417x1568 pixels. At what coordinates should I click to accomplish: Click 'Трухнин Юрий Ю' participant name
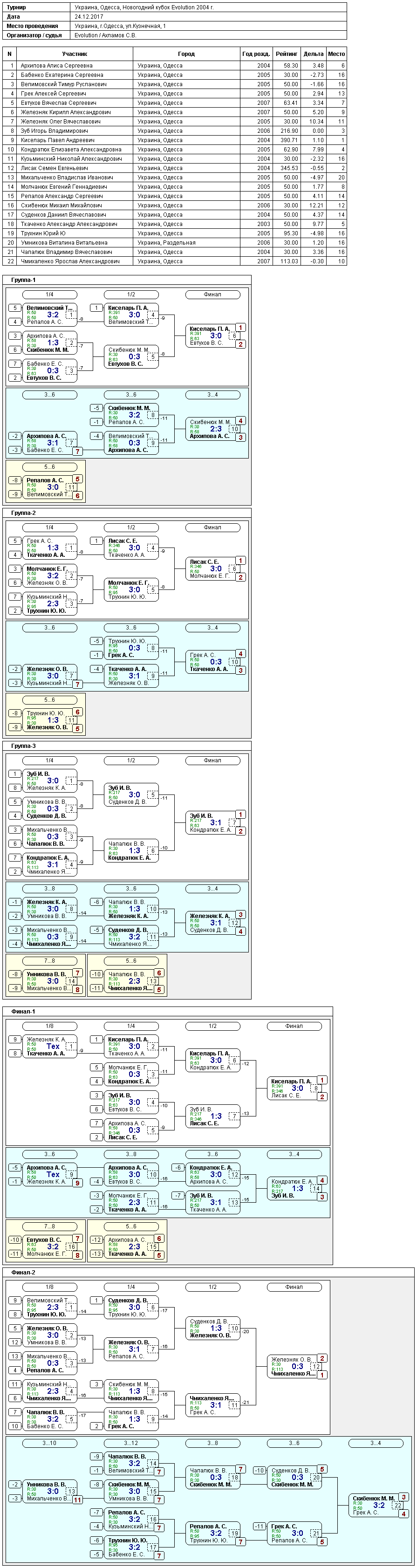click(43, 233)
